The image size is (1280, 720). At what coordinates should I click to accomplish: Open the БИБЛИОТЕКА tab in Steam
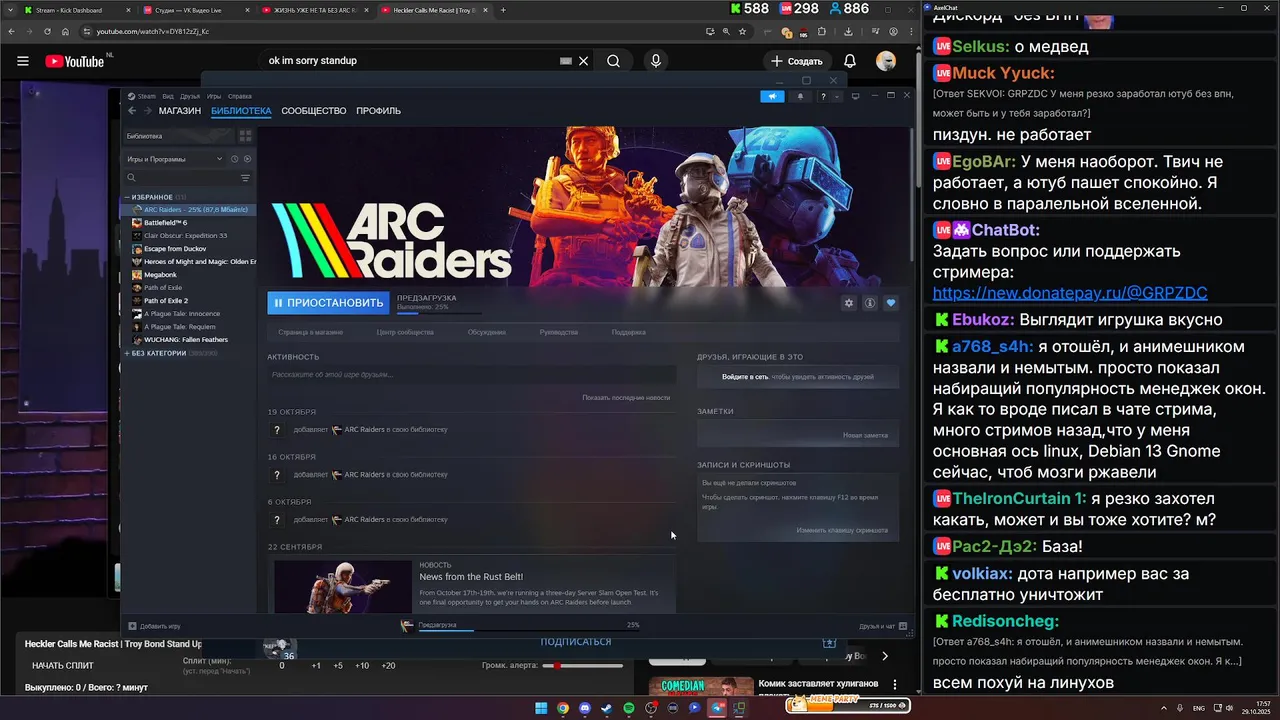click(x=241, y=111)
